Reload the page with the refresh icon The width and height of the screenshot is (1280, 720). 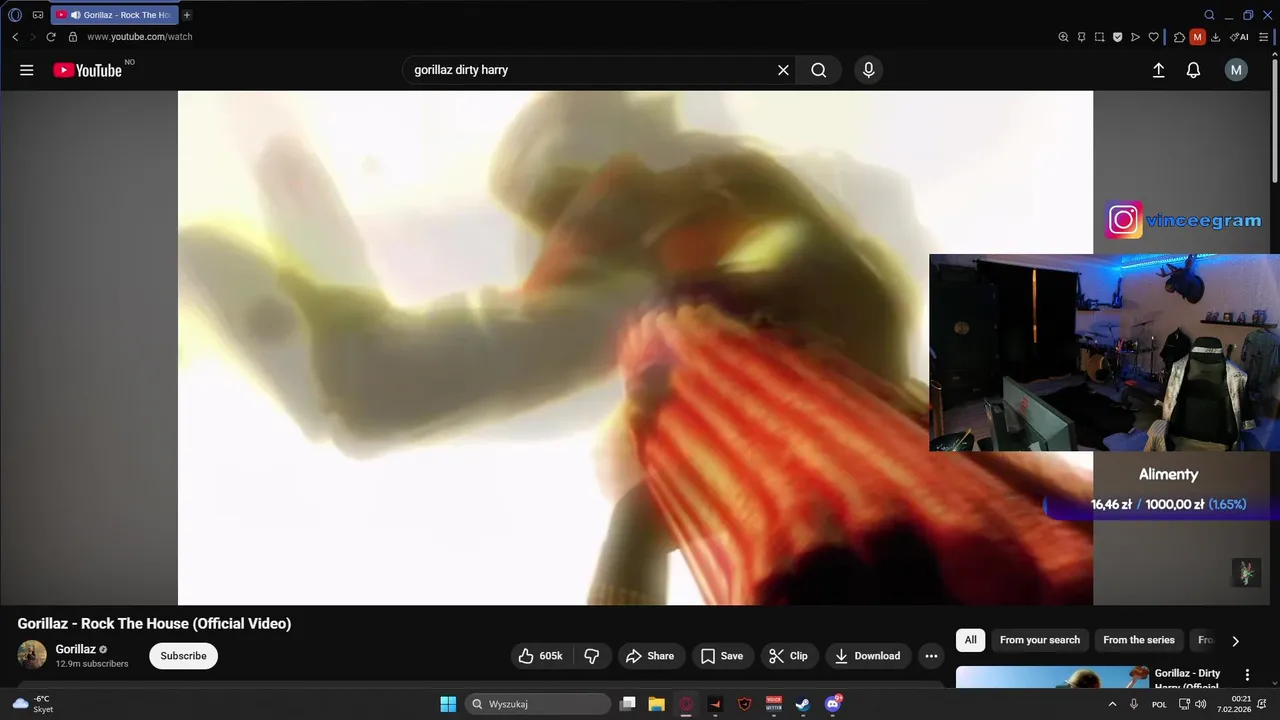click(x=51, y=37)
